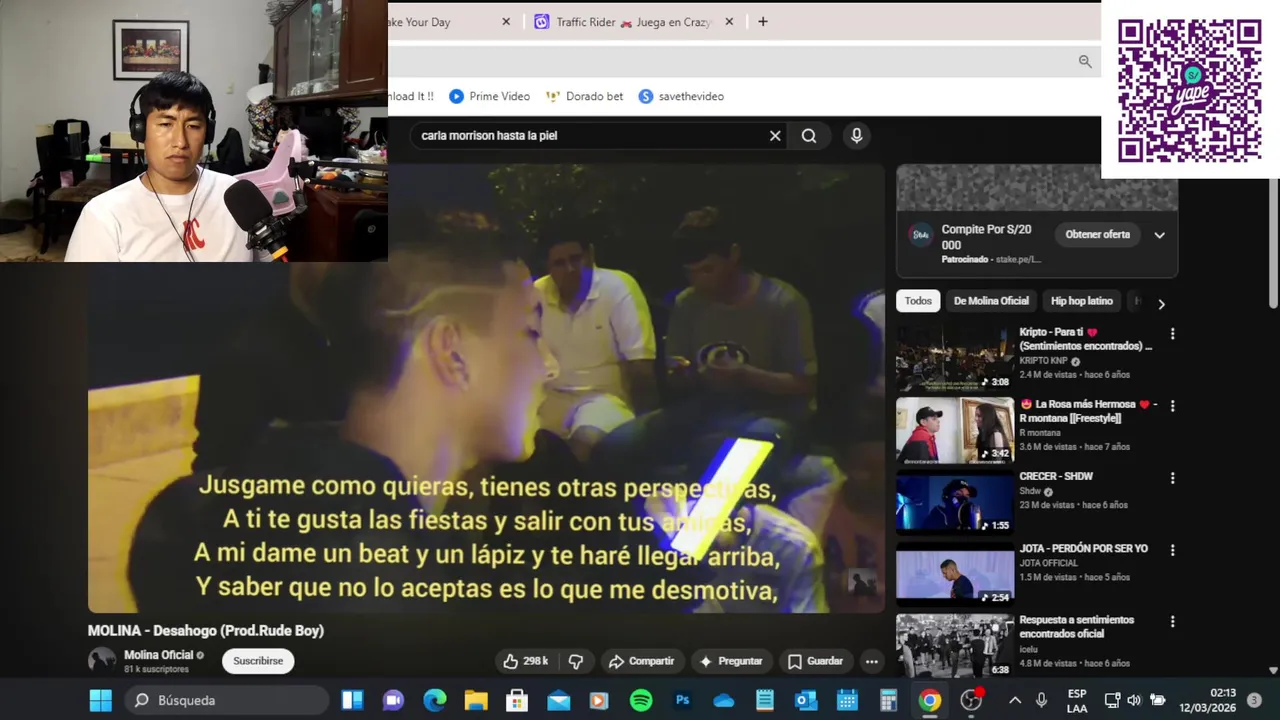Open notification badge showing 3
The image size is (1280, 720).
(x=1254, y=700)
